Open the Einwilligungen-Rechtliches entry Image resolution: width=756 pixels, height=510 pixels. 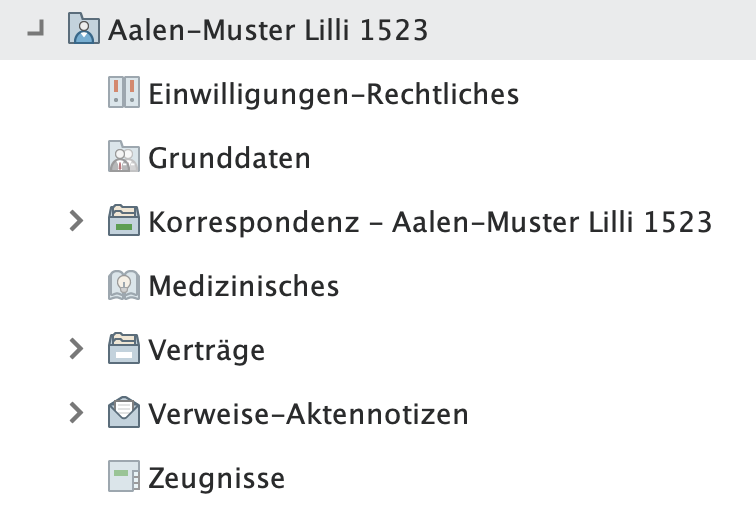[333, 94]
